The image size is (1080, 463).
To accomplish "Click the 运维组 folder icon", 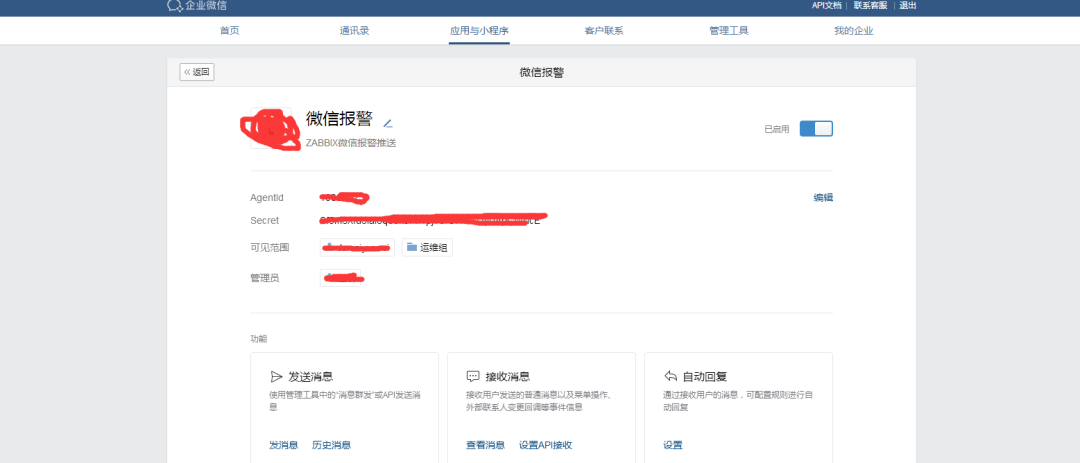I will tap(412, 247).
